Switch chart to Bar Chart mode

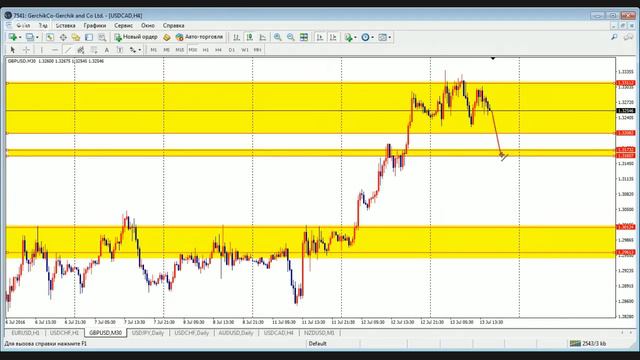click(x=236, y=37)
